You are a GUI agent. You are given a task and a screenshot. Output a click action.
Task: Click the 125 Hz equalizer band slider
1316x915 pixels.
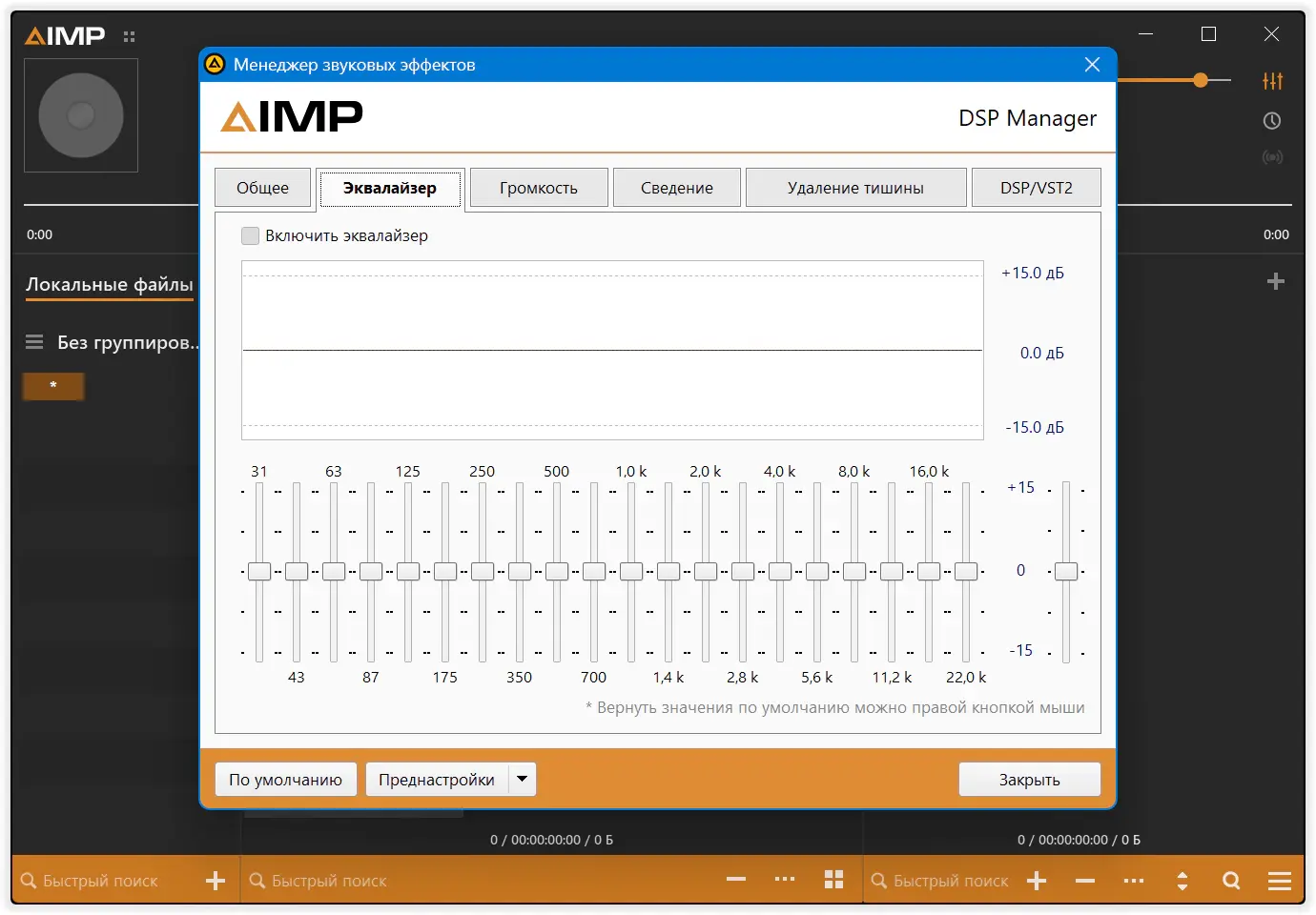pos(408,572)
